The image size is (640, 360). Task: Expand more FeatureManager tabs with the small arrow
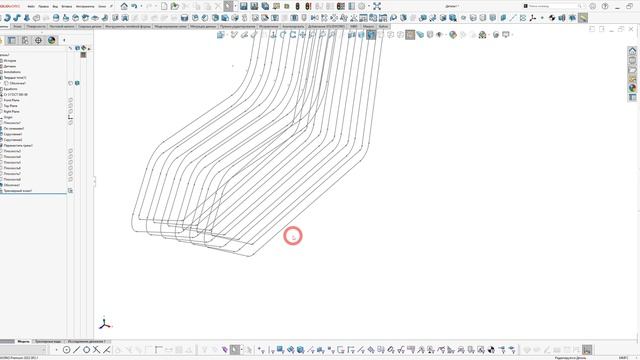64,40
